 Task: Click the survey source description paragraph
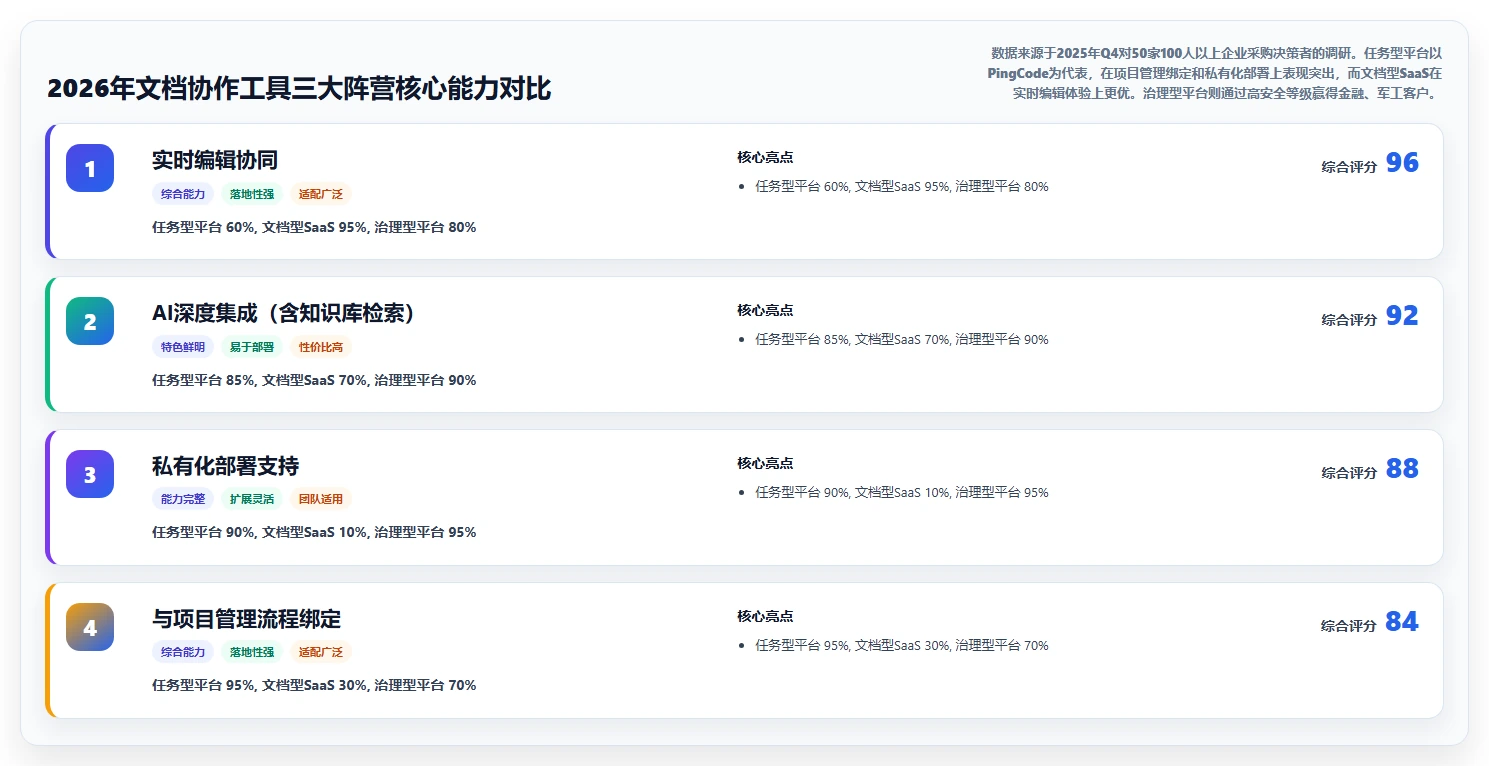pyautogui.click(x=1213, y=73)
